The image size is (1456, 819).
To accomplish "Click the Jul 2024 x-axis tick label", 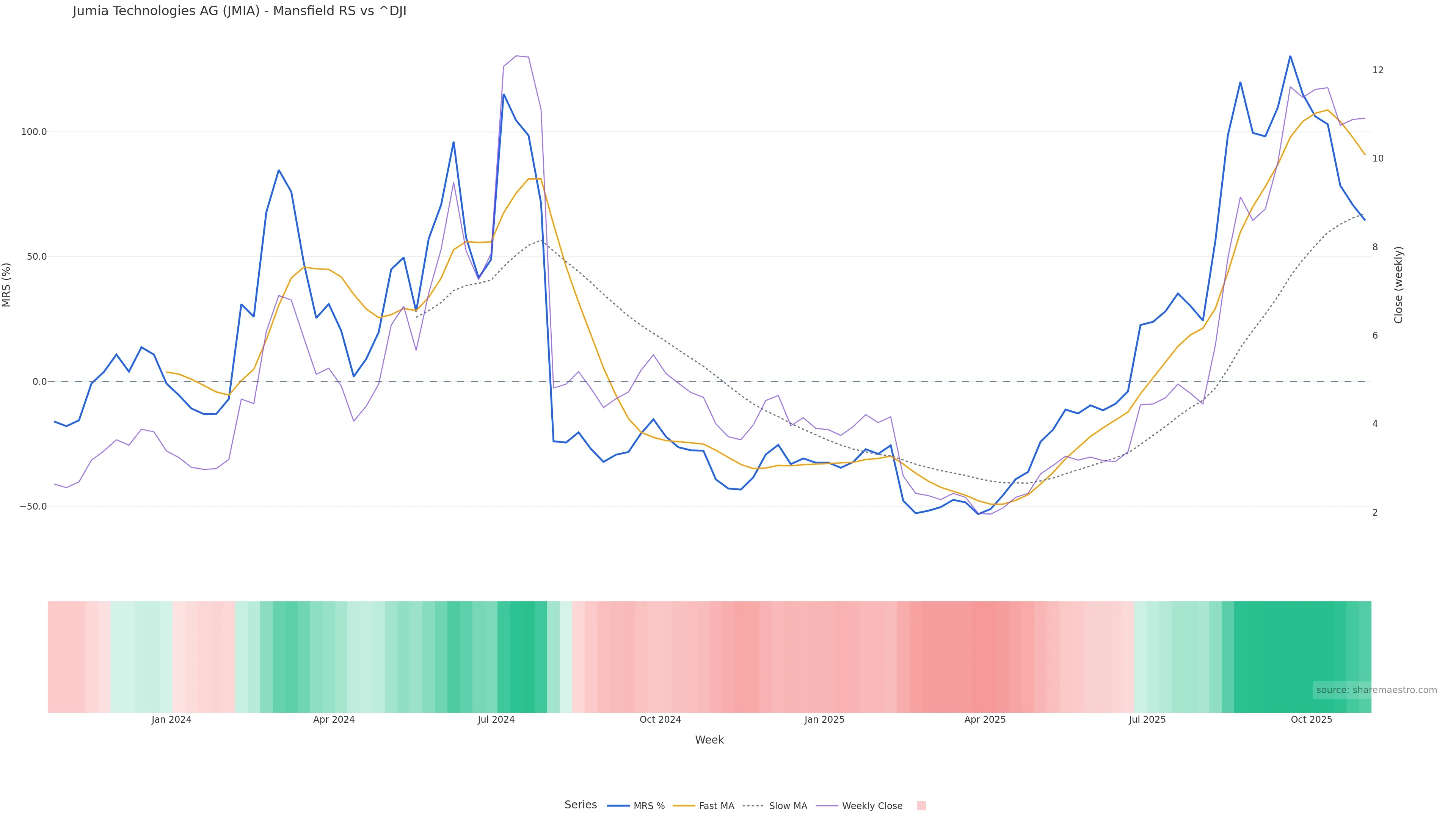I will click(496, 720).
